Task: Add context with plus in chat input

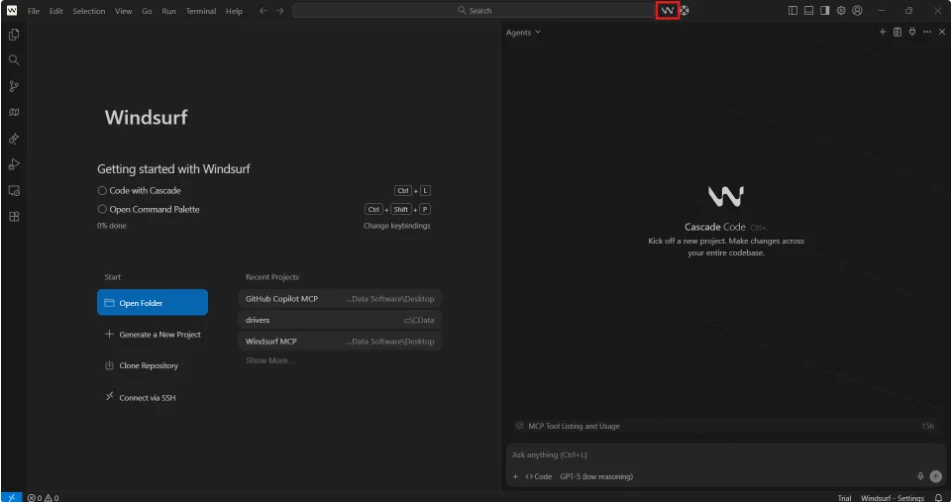Action: pos(516,477)
